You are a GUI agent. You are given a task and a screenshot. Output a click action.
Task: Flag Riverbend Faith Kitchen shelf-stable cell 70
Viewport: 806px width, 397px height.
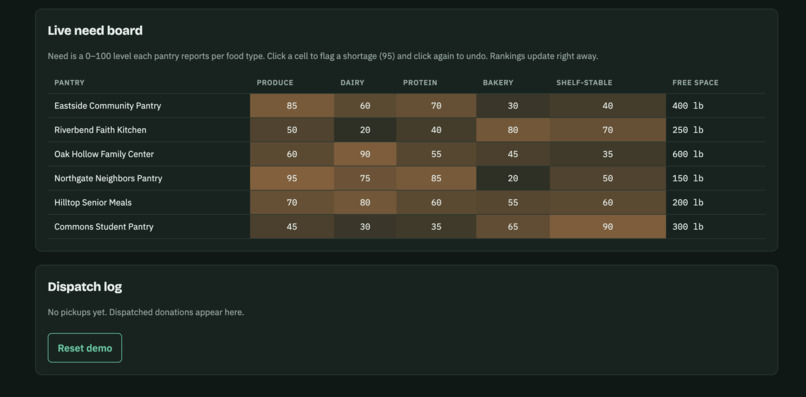[608, 130]
